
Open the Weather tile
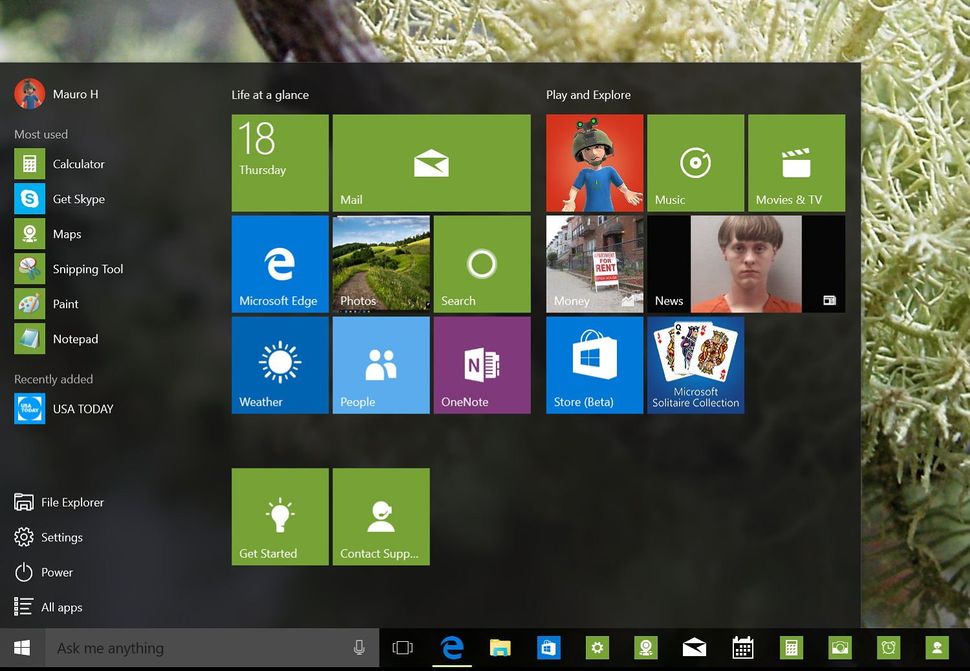click(x=279, y=364)
